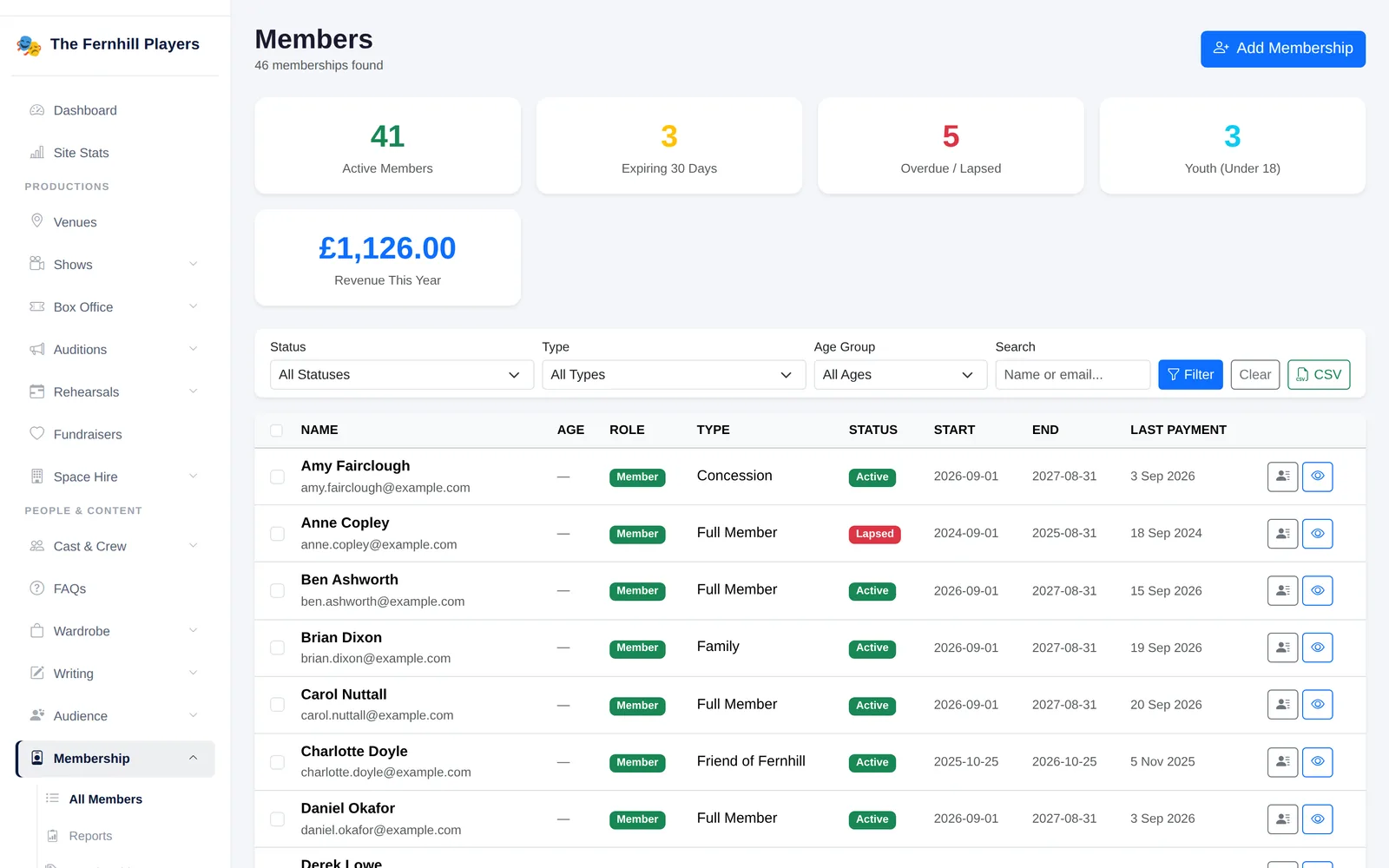
Task: Click the Revenue This Year £1,126.00 value
Action: [387, 248]
